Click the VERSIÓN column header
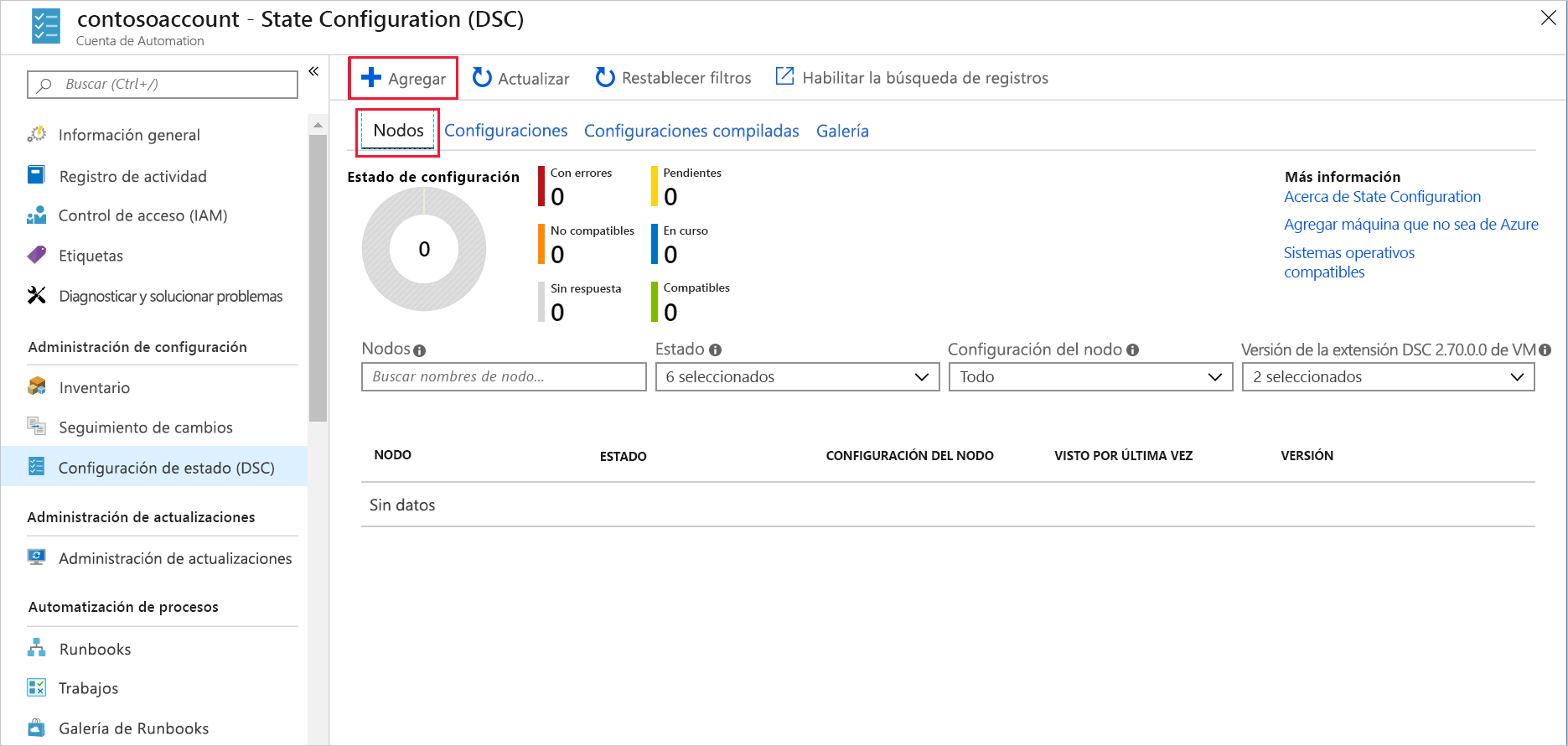 (x=1307, y=456)
